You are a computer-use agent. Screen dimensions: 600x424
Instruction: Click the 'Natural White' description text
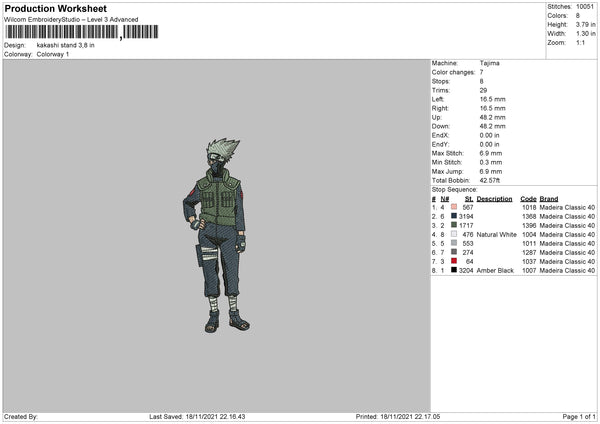497,235
